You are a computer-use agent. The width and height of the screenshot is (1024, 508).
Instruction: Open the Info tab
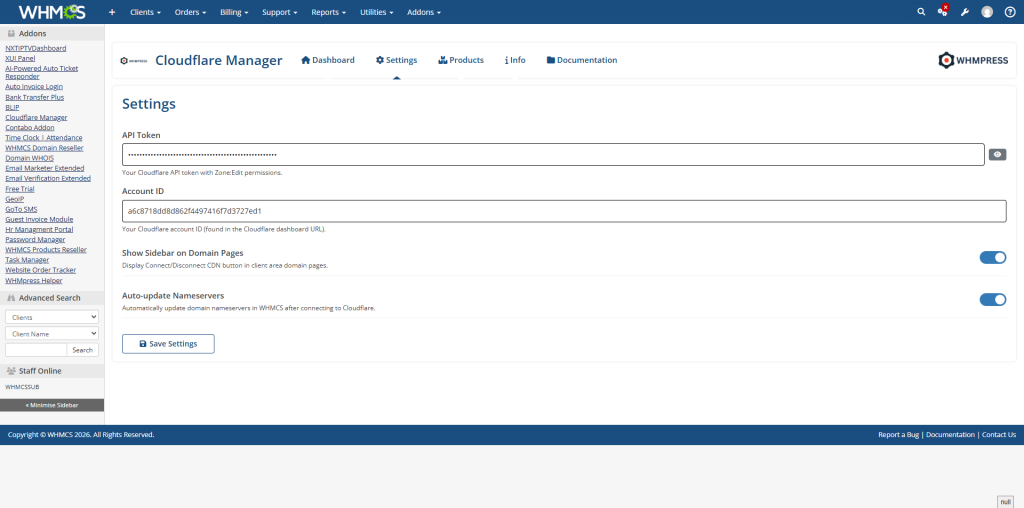515,60
